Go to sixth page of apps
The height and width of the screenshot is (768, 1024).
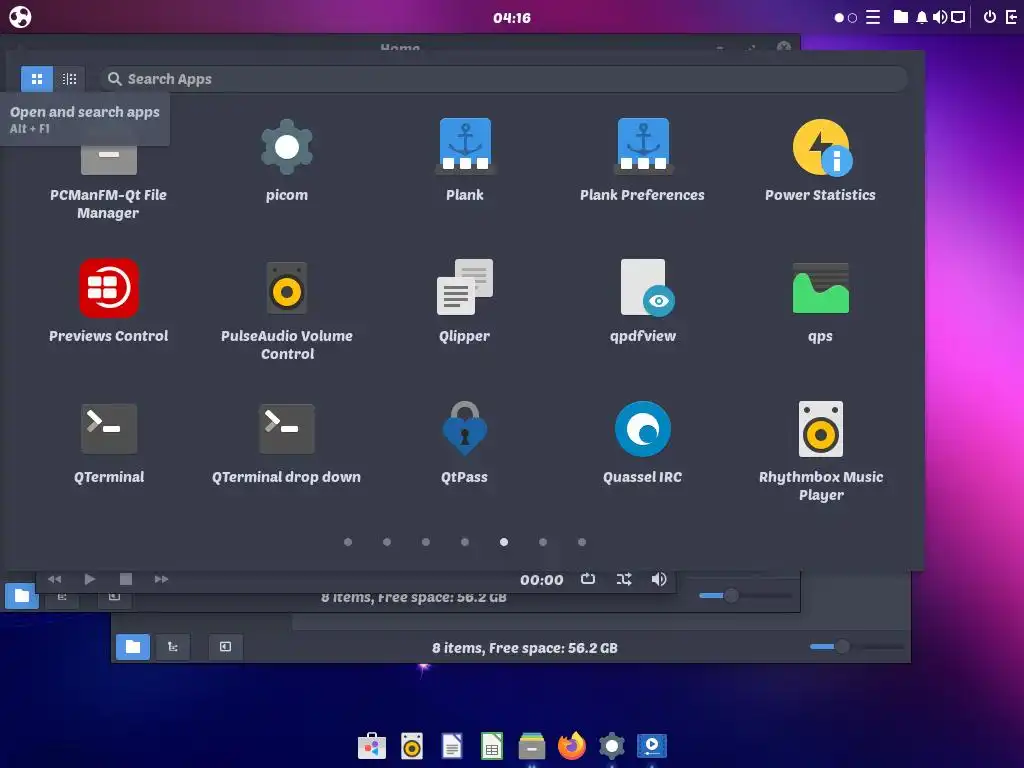point(543,542)
